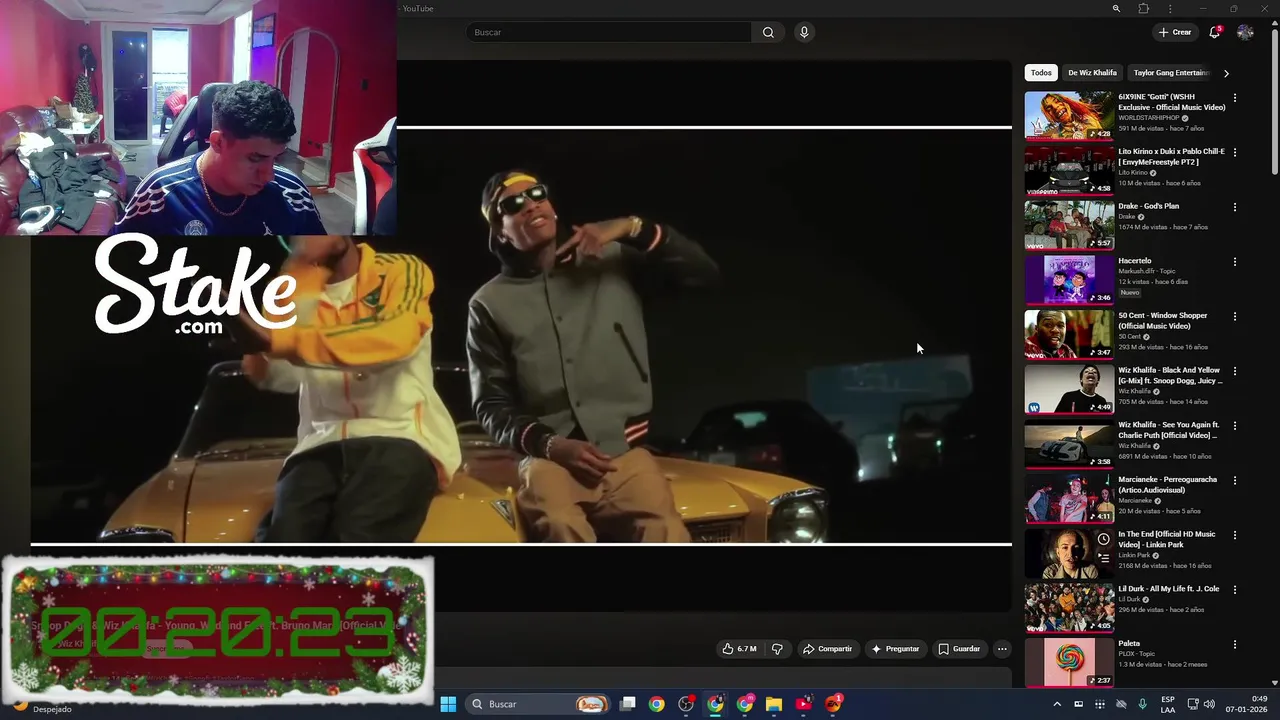The image size is (1280, 720).
Task: Like the video with thumbs up
Action: coord(739,649)
